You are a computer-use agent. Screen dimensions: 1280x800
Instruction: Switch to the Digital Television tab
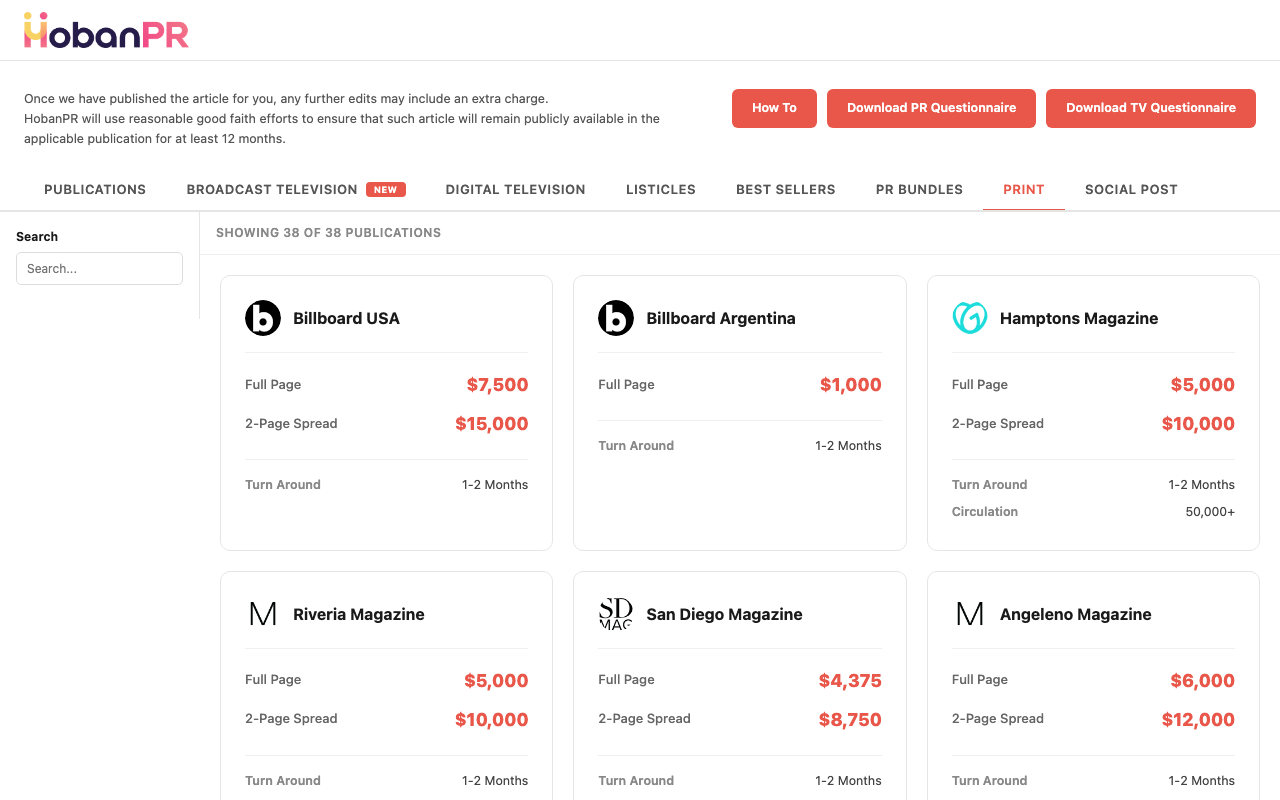point(515,189)
